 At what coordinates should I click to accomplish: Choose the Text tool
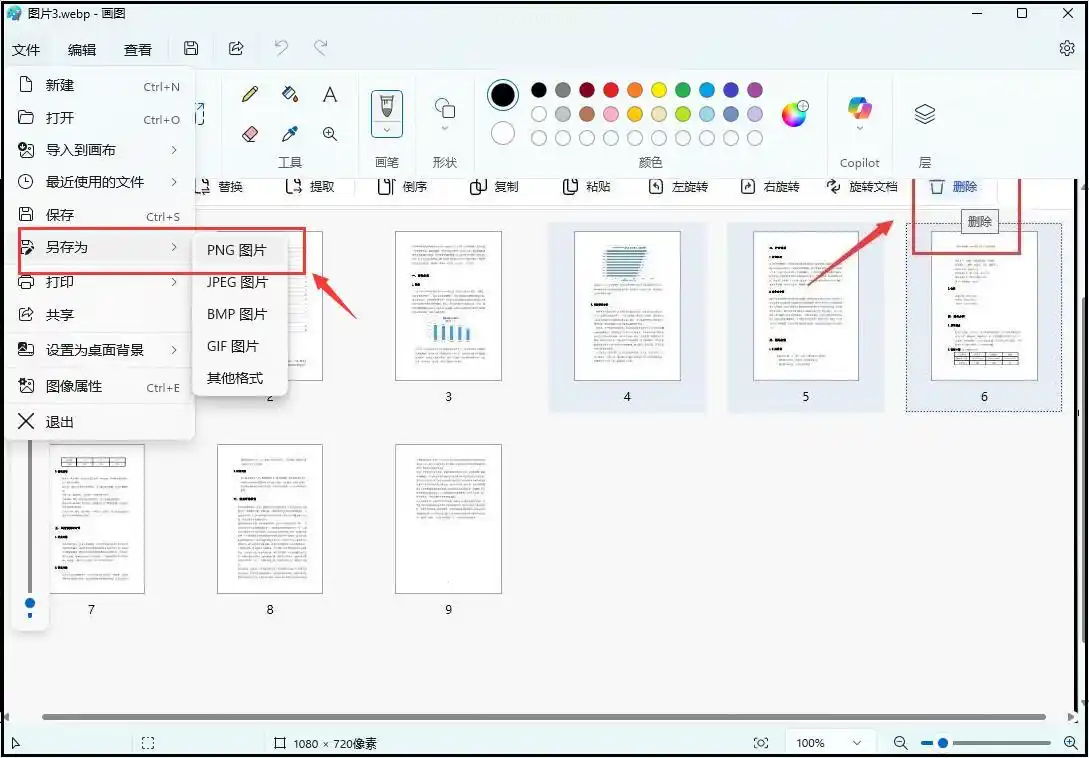(x=330, y=95)
